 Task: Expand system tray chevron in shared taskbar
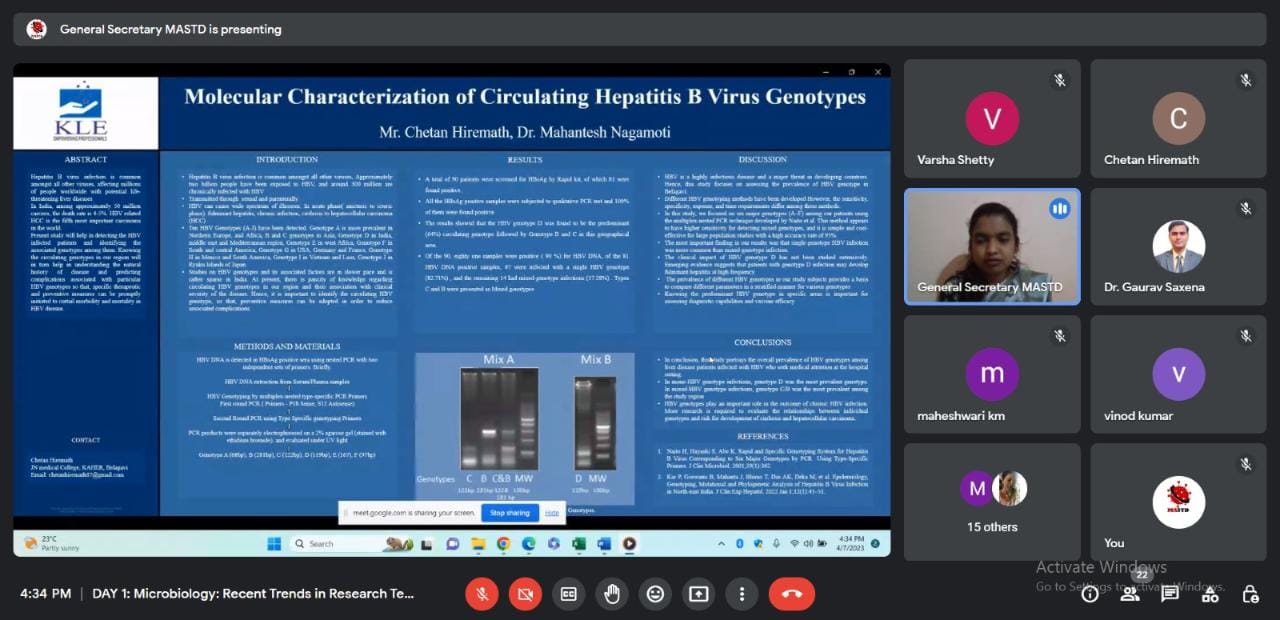[723, 544]
